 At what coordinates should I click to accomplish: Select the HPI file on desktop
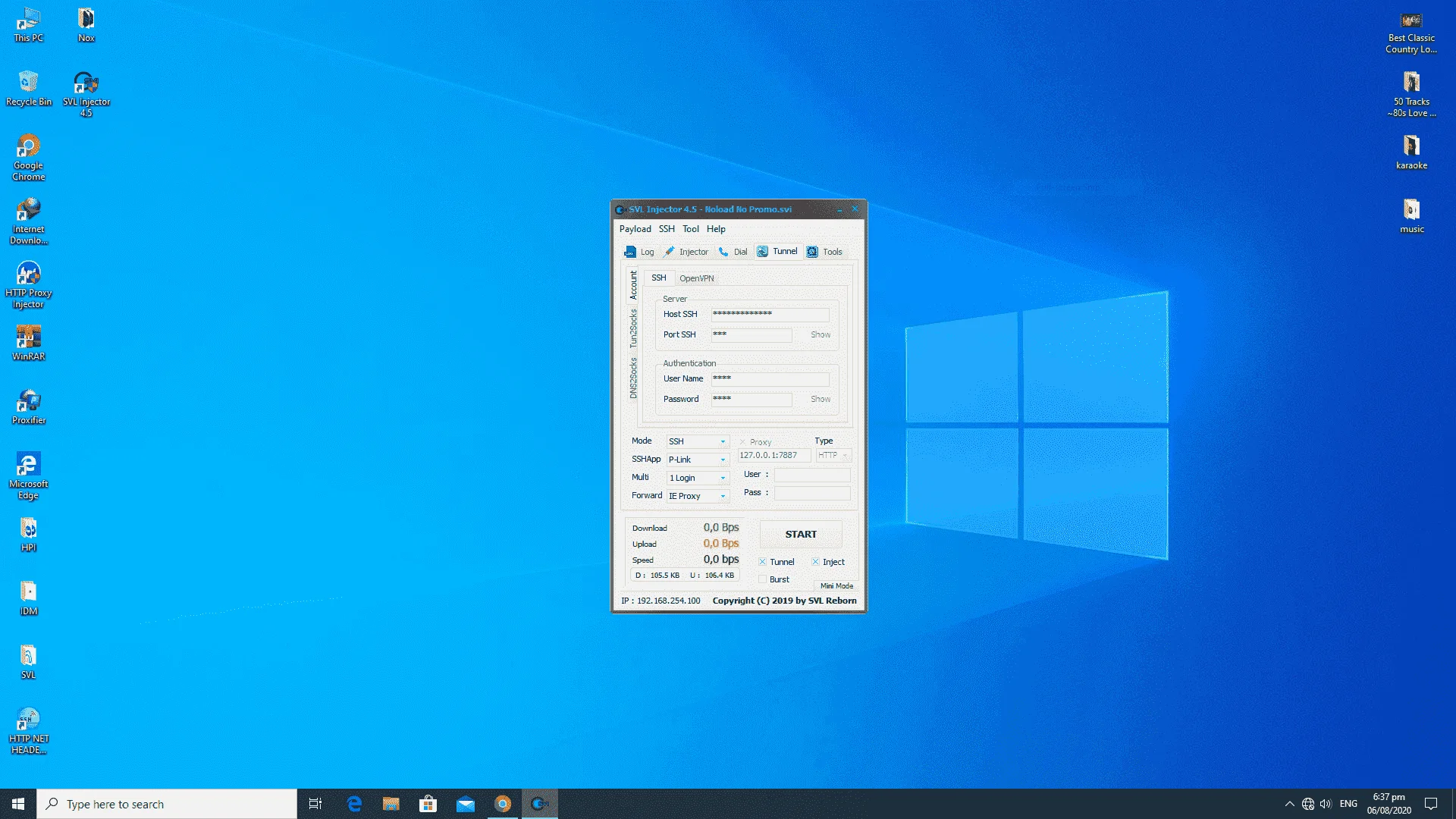pyautogui.click(x=28, y=534)
